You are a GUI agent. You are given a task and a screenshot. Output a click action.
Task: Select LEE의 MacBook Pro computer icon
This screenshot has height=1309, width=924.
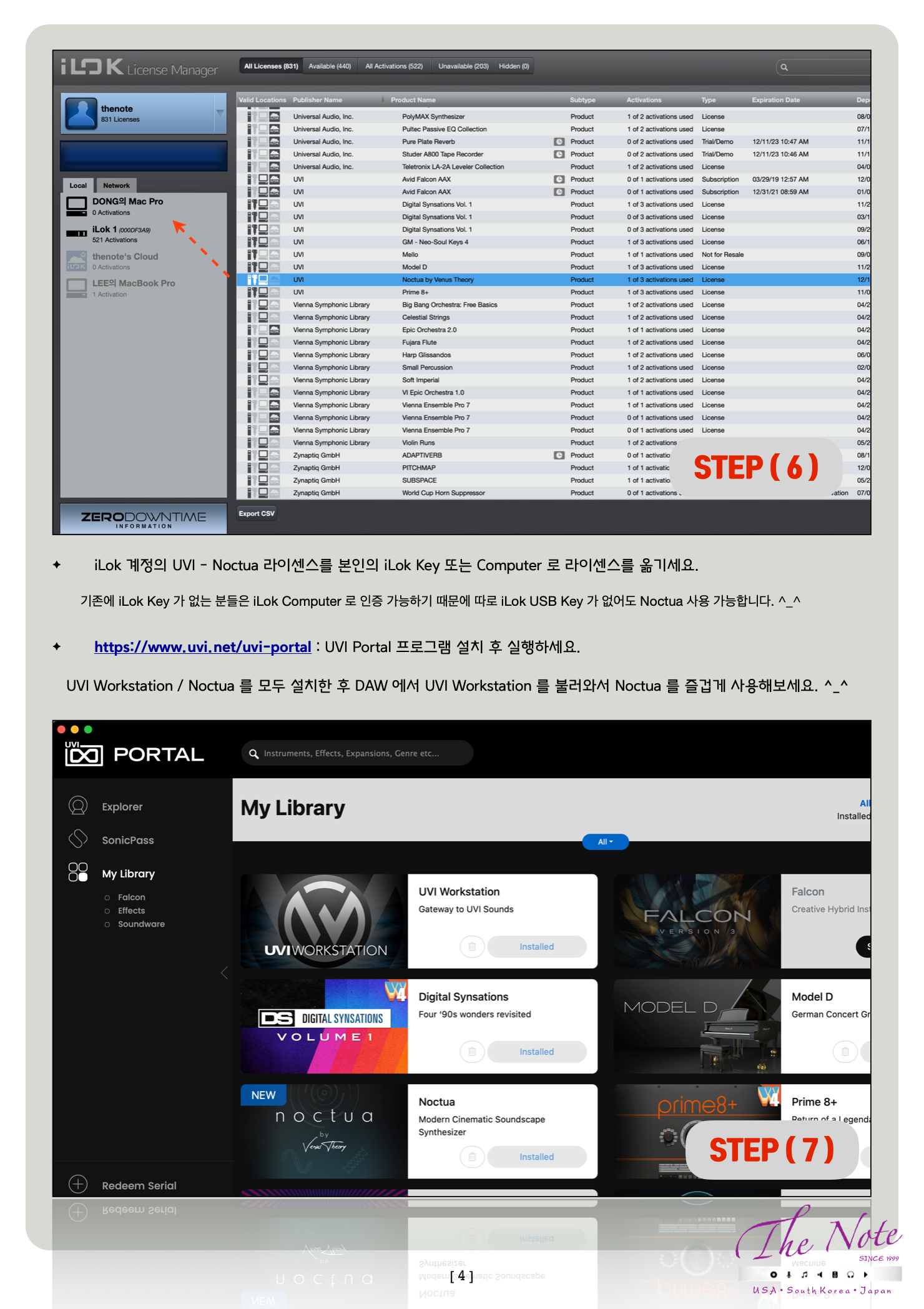coord(77,288)
